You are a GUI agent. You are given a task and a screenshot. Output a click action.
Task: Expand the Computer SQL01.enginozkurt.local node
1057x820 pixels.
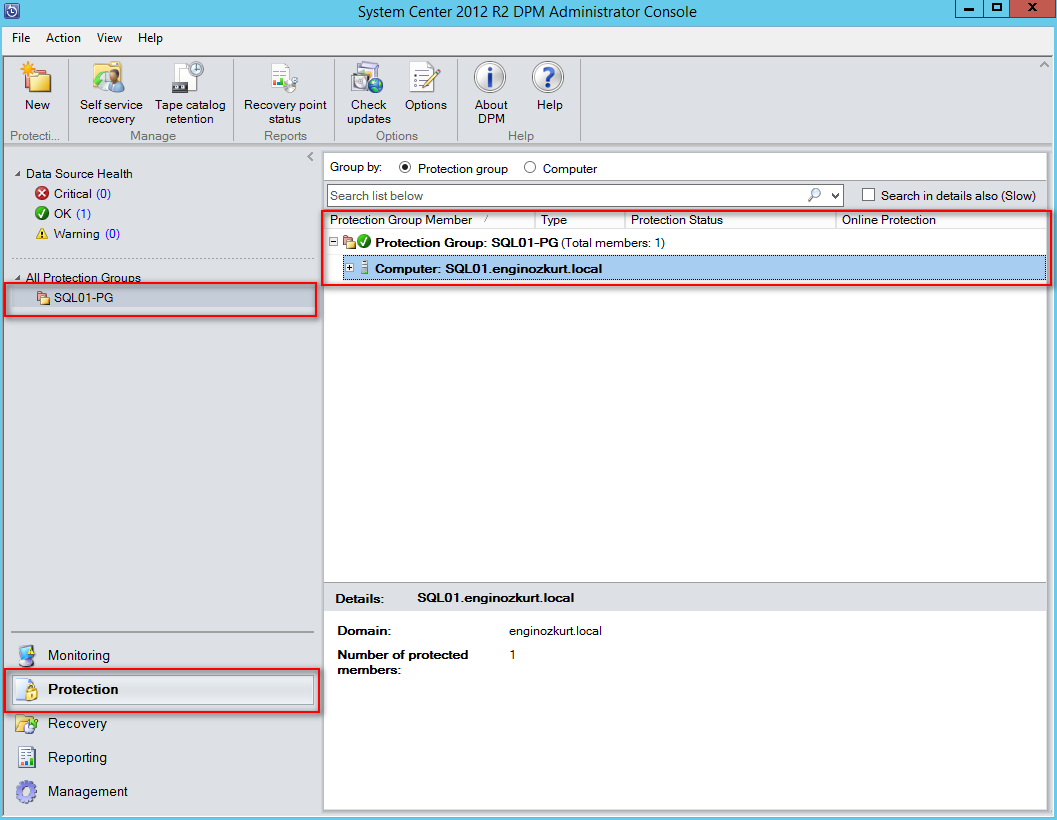(349, 268)
